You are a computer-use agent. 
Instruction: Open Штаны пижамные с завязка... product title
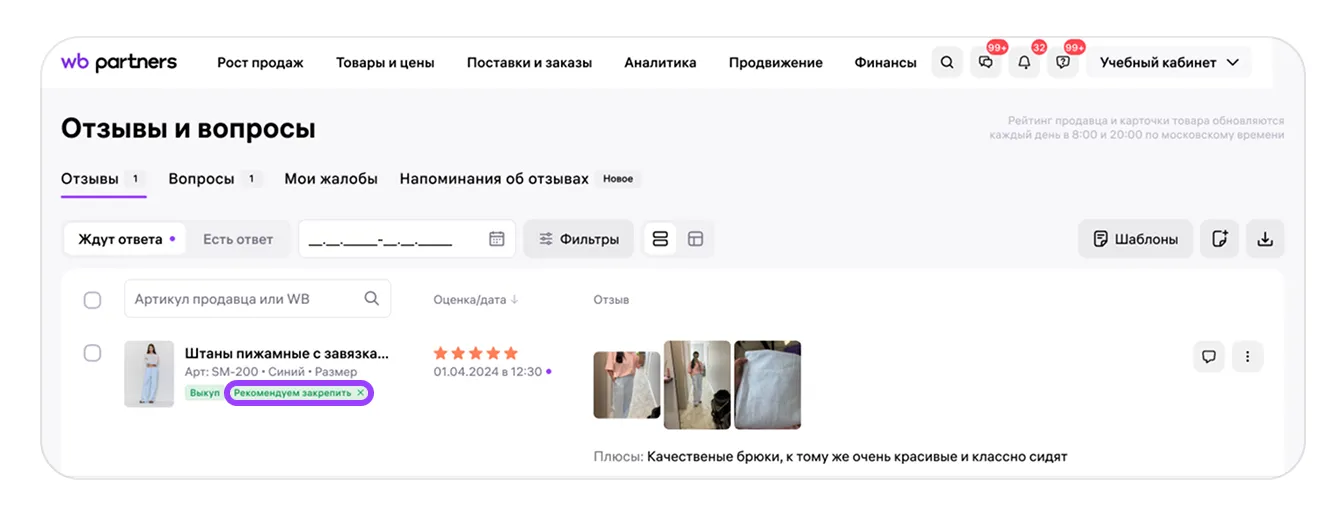tap(287, 353)
